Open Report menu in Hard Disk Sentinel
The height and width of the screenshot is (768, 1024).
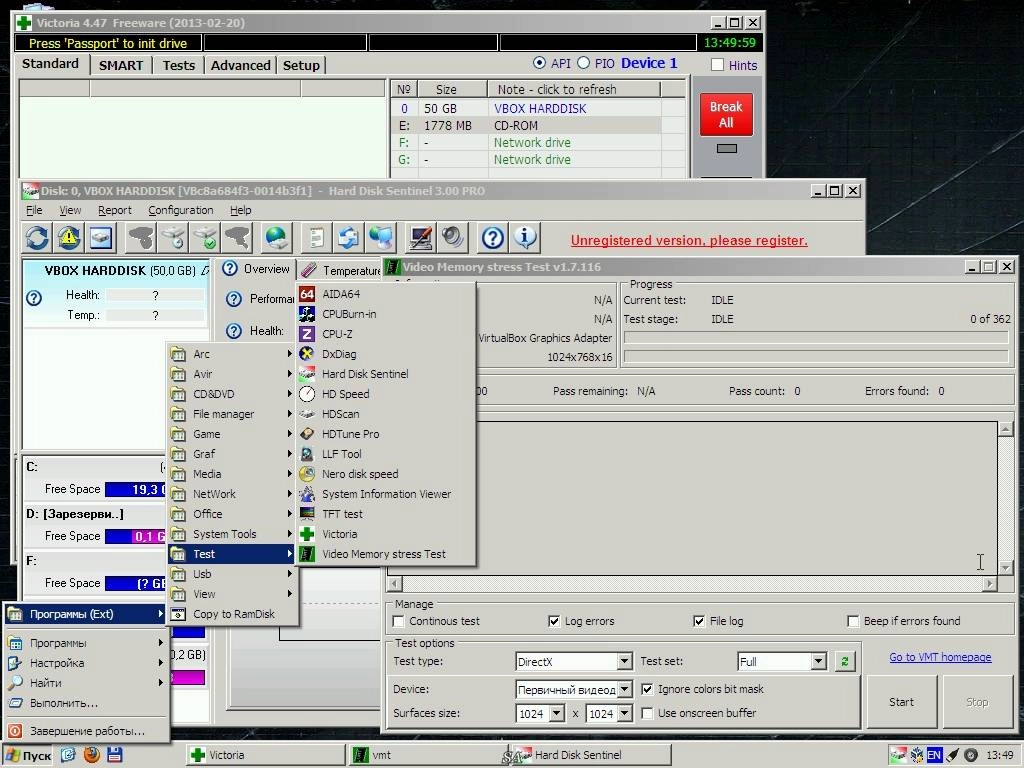point(114,210)
